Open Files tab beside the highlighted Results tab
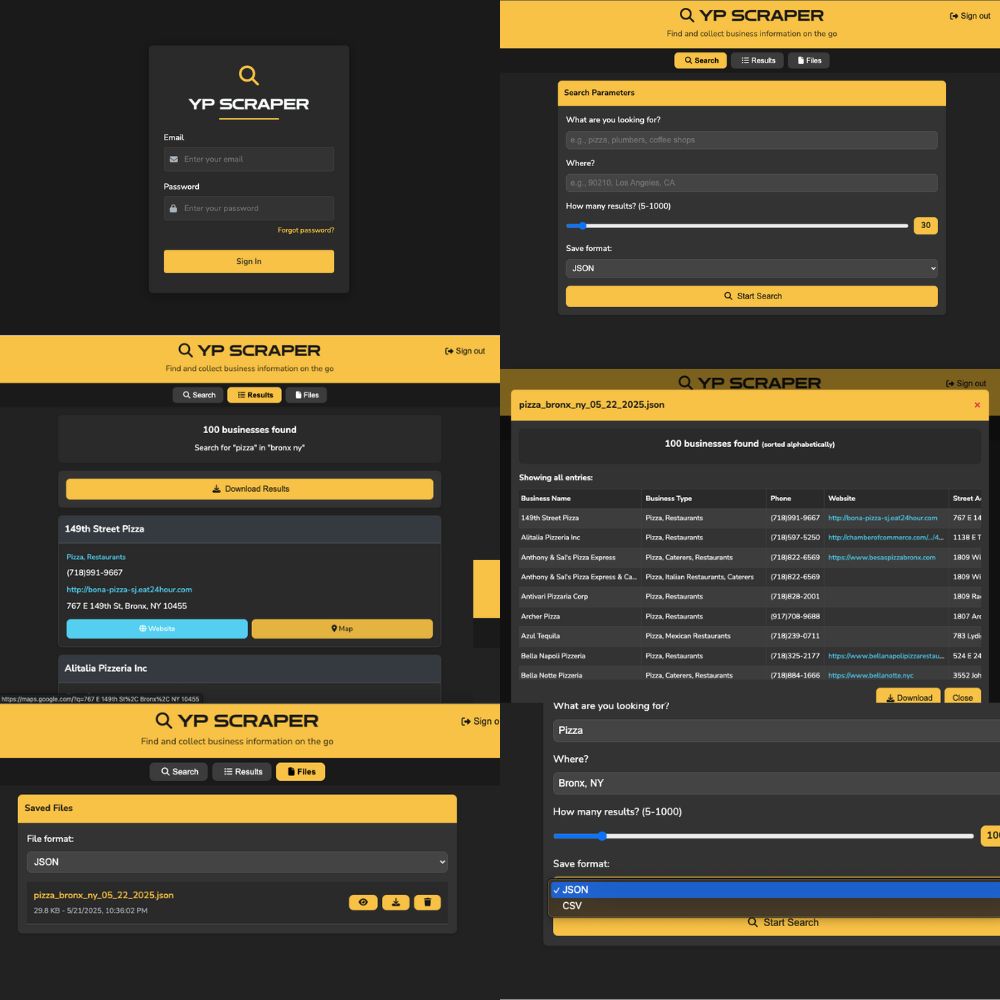Viewport: 1000px width, 1000px height. [306, 395]
